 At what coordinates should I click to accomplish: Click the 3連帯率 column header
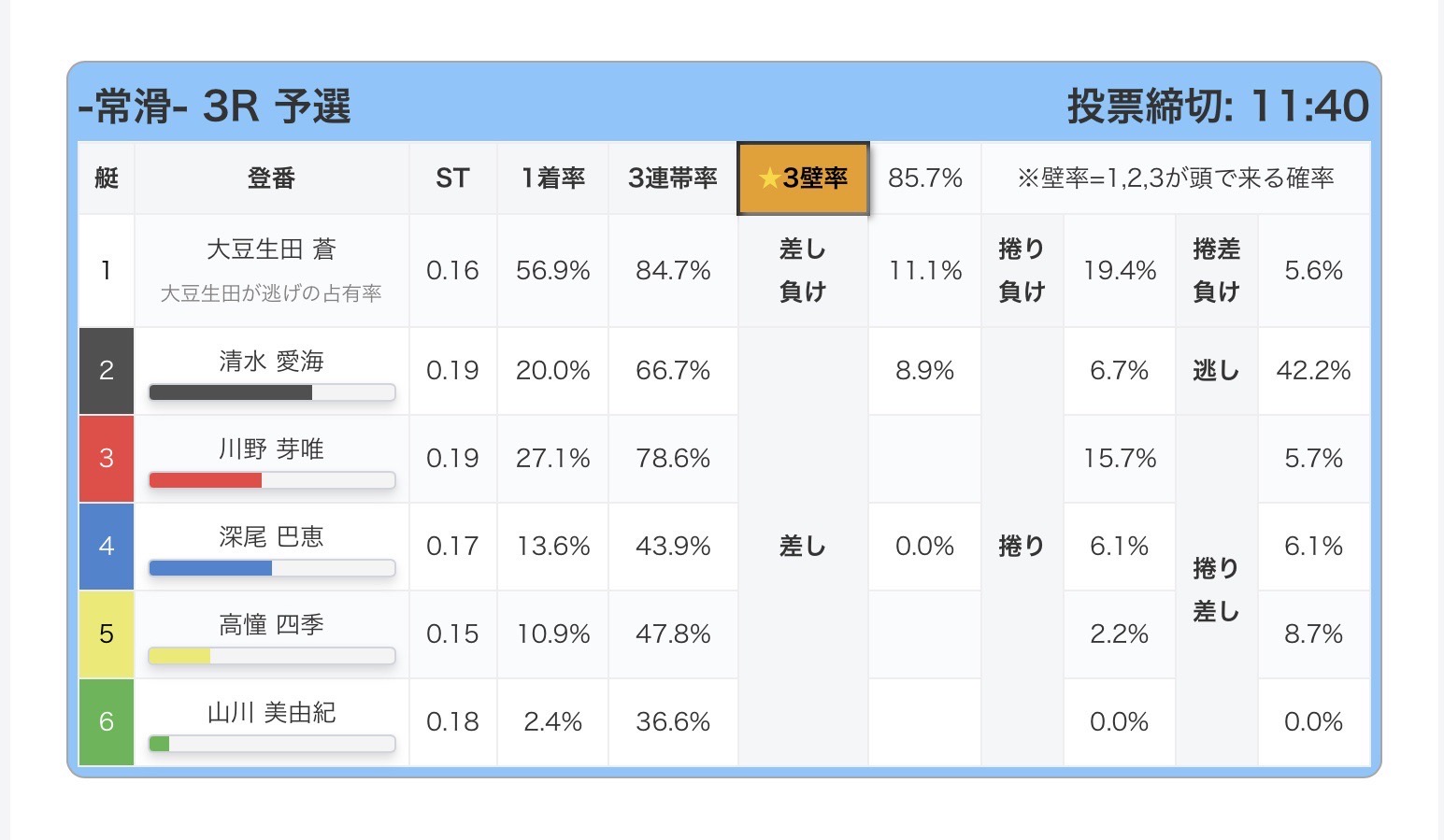(673, 178)
